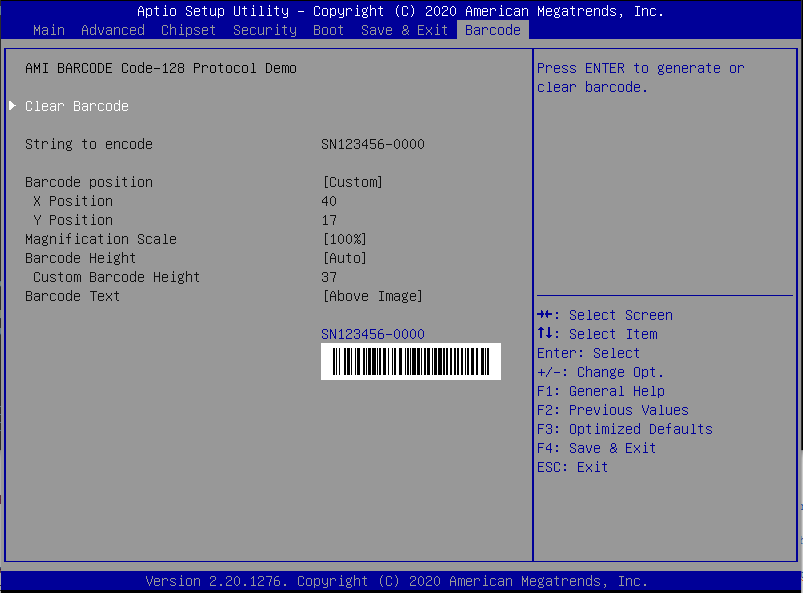The height and width of the screenshot is (593, 803).
Task: Select the Chipset tab
Action: [188, 30]
